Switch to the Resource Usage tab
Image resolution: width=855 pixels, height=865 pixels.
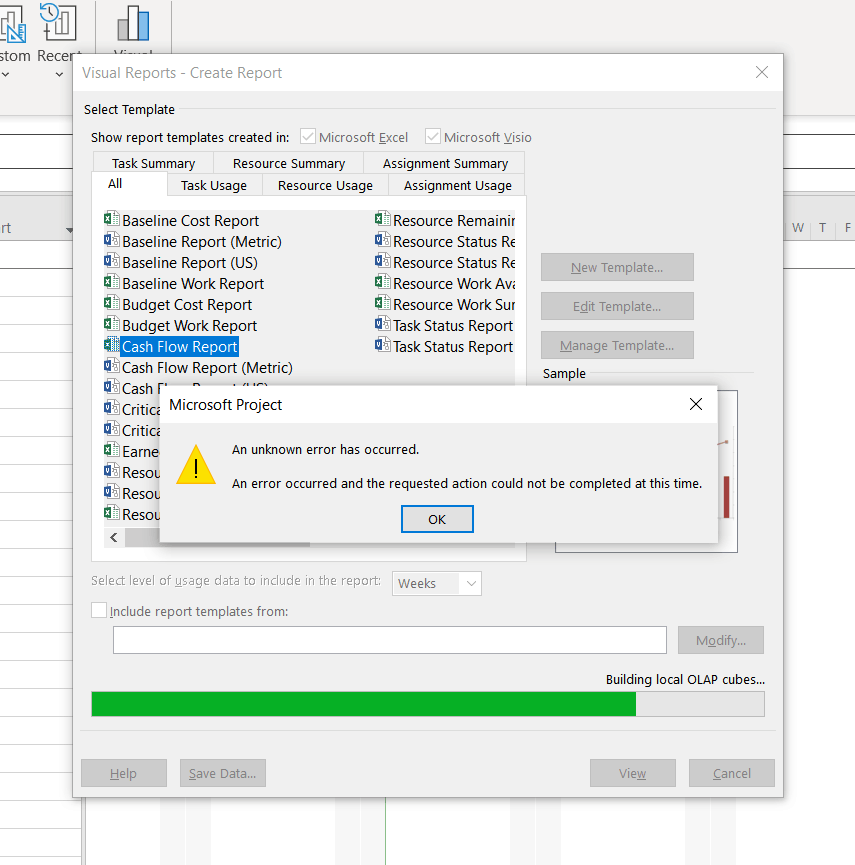(325, 185)
